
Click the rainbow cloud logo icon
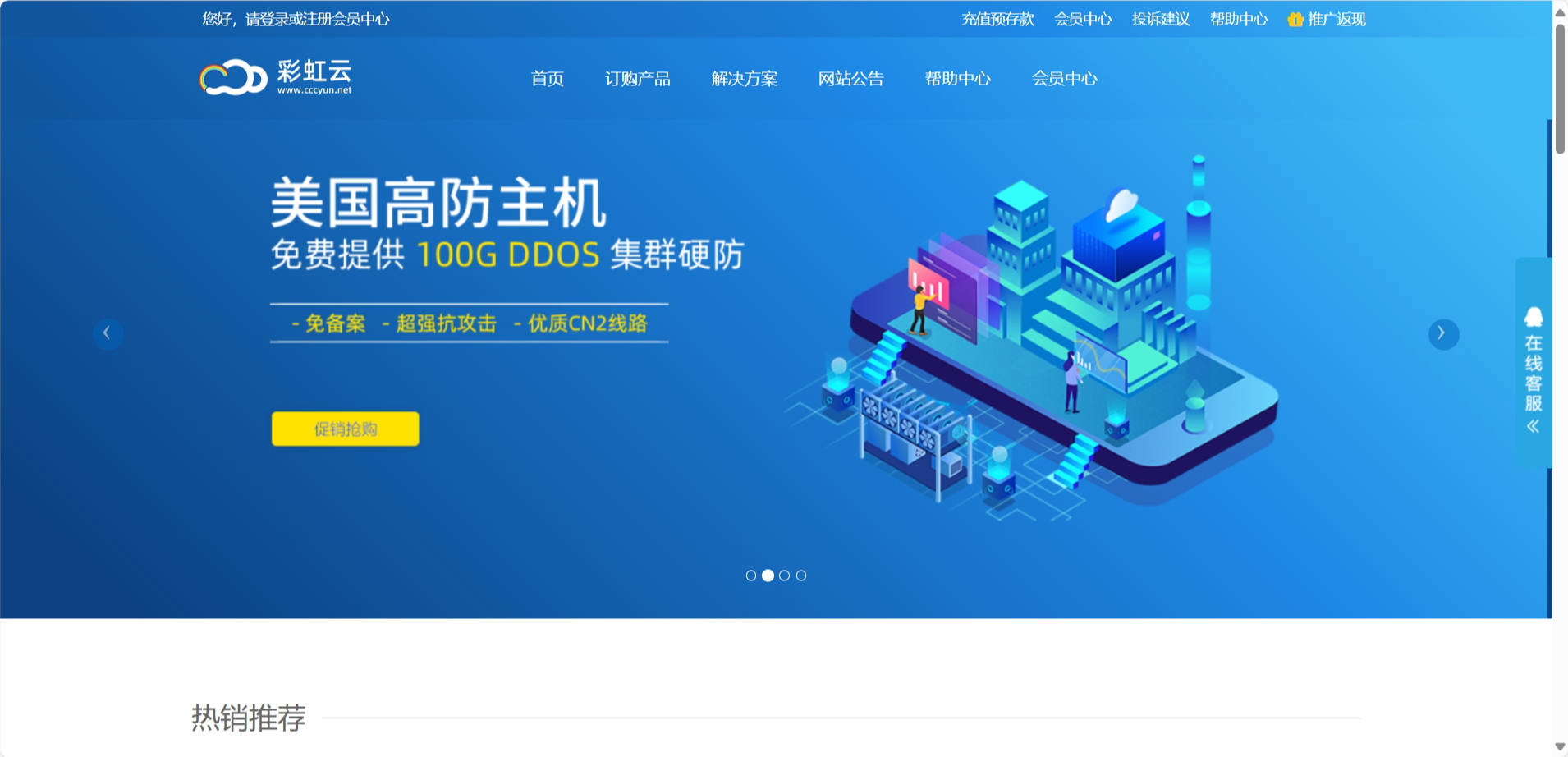(233, 78)
